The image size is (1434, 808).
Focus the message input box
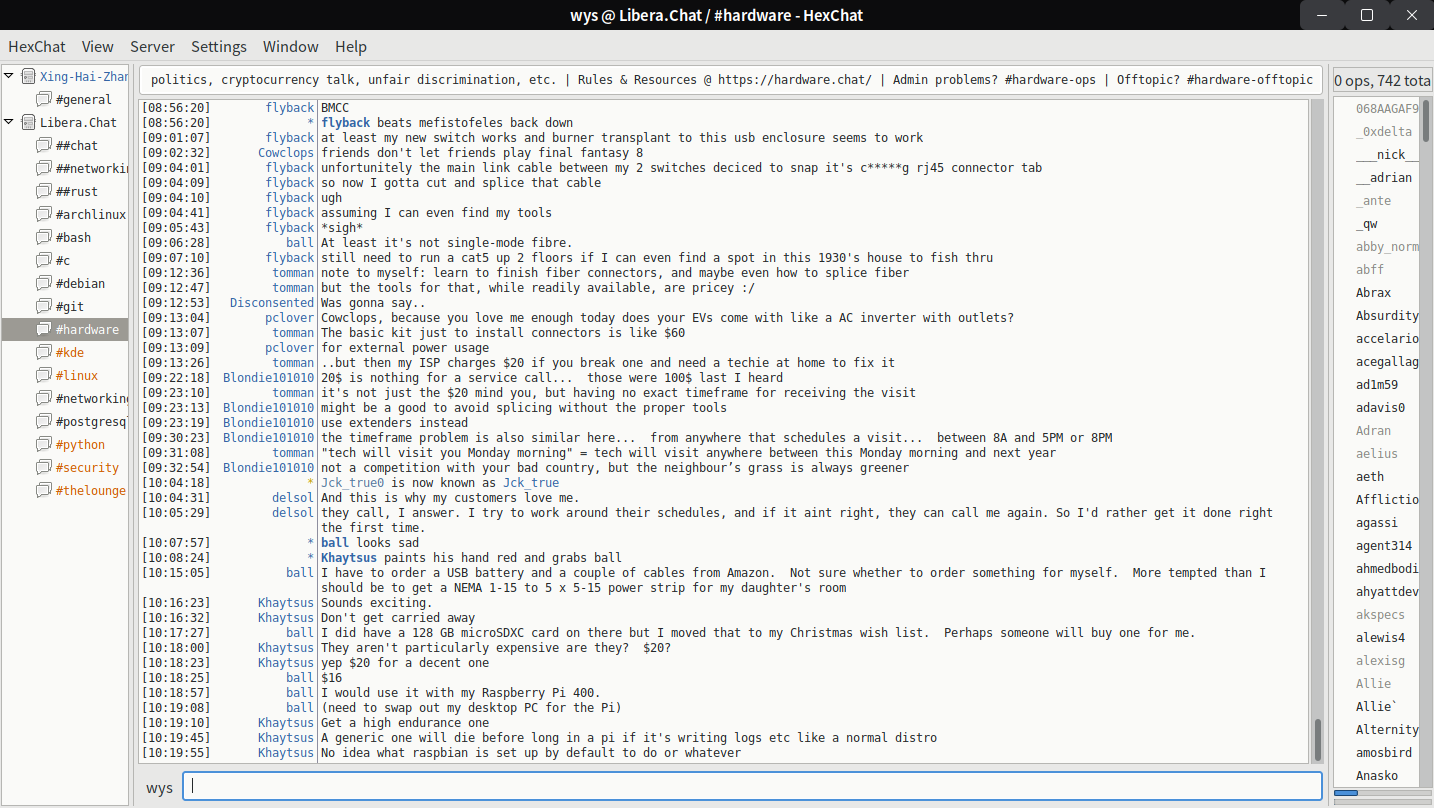click(x=752, y=787)
